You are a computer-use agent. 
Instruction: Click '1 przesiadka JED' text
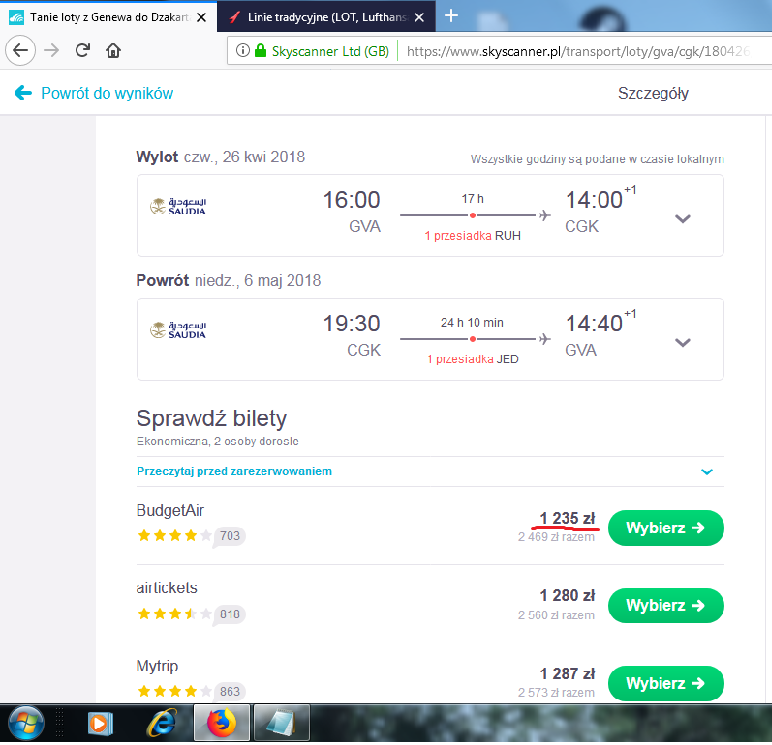473,359
